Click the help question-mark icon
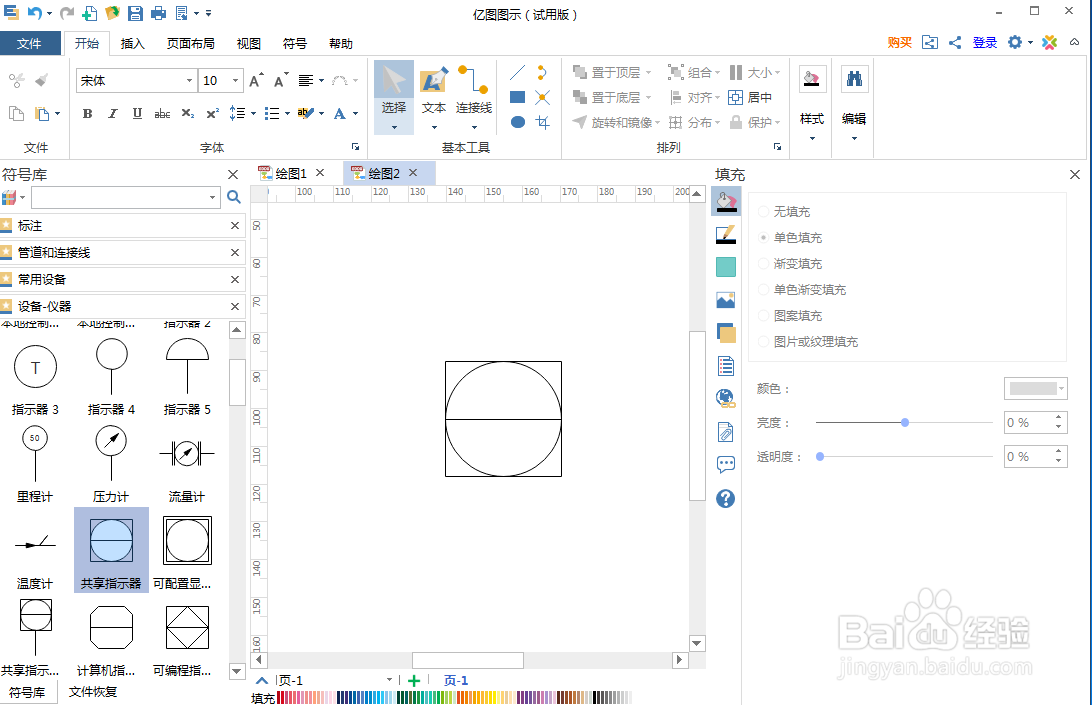 725,498
